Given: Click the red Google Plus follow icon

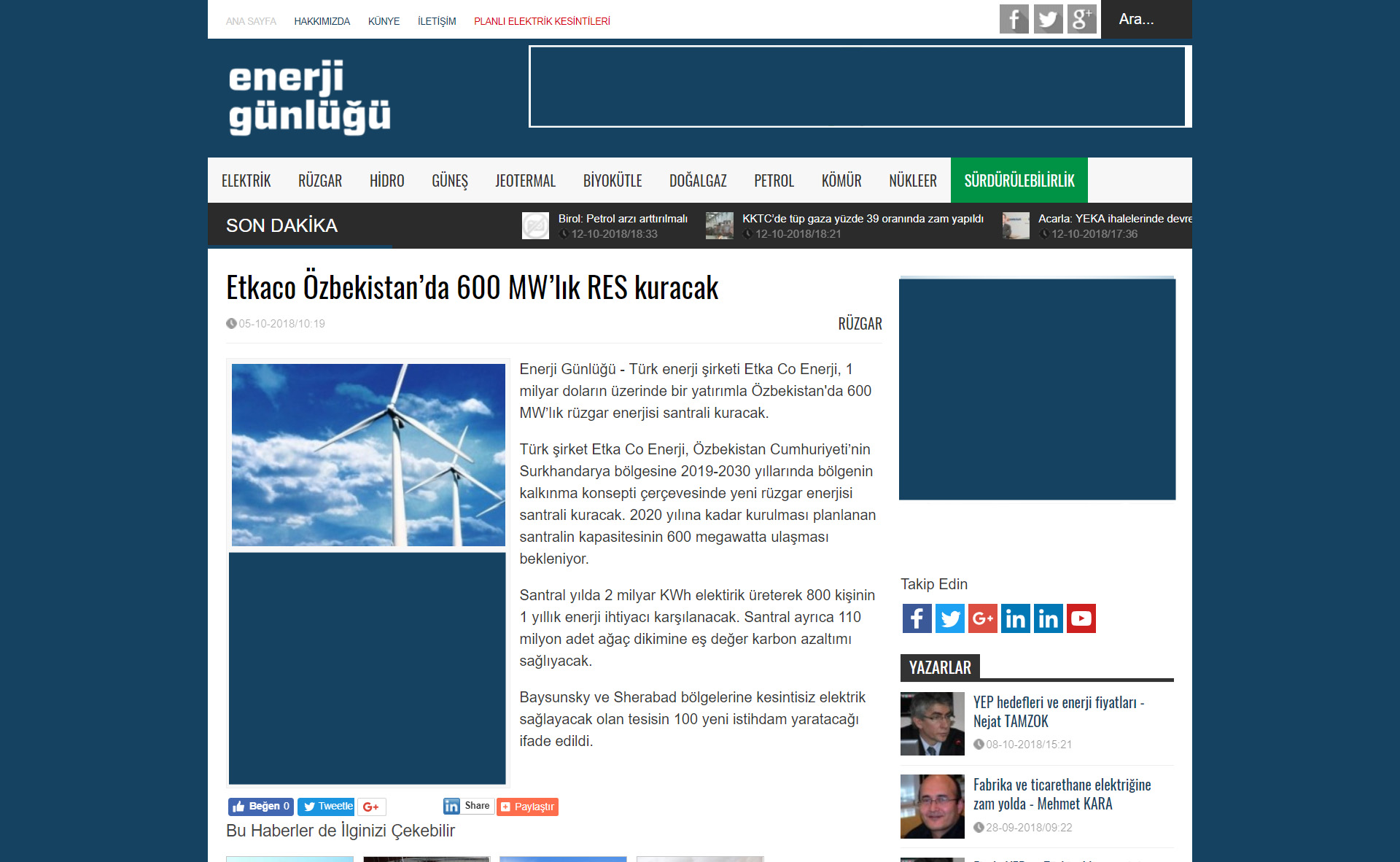Looking at the screenshot, I should tap(982, 618).
